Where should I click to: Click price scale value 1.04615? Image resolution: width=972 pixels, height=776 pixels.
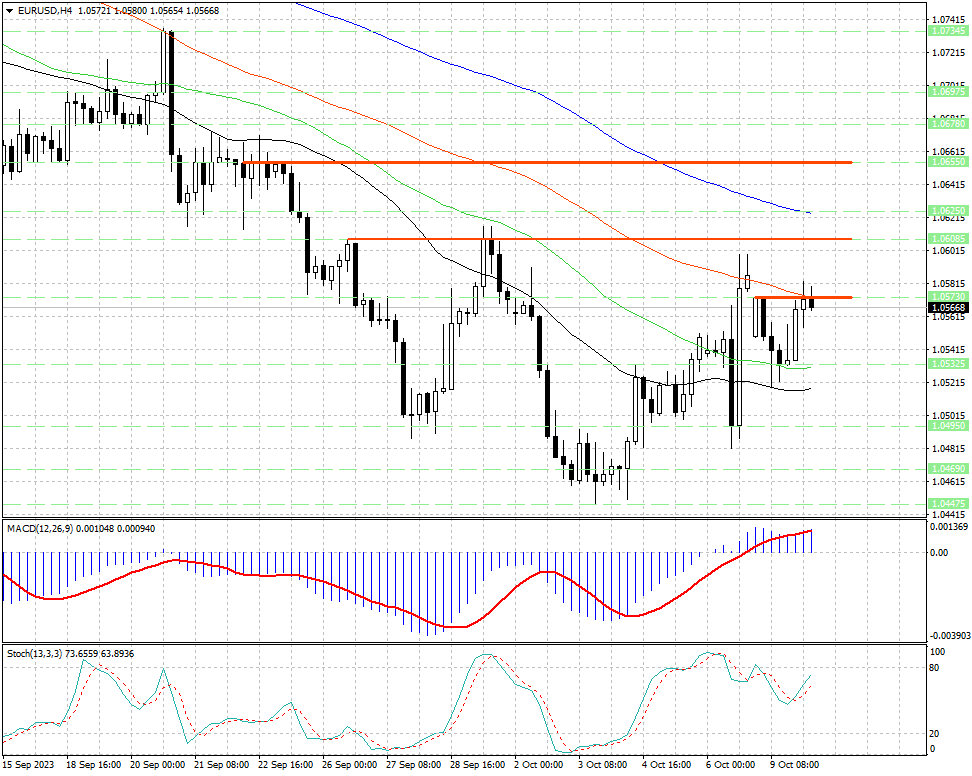click(x=948, y=481)
